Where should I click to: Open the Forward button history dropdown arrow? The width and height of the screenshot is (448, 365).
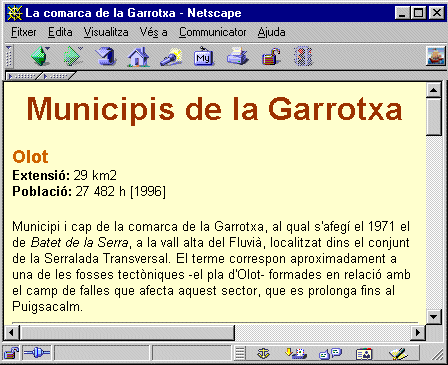[80, 49]
